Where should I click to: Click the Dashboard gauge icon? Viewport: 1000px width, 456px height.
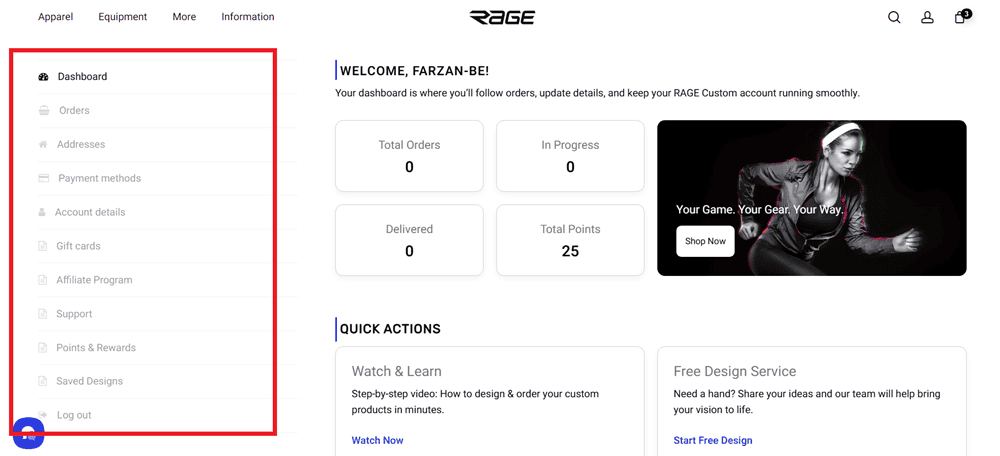pyautogui.click(x=43, y=77)
